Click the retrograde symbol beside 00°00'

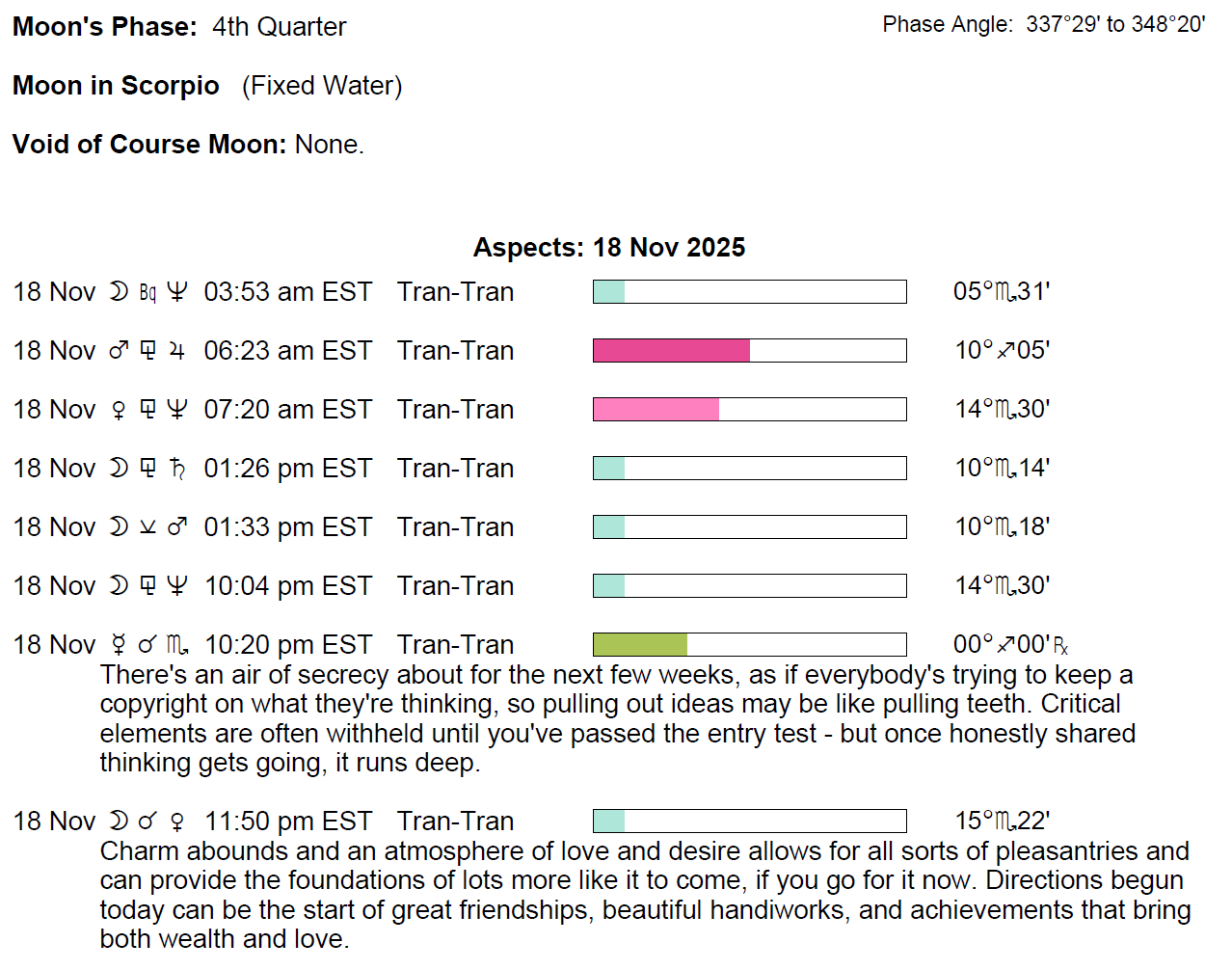pyautogui.click(x=1060, y=646)
